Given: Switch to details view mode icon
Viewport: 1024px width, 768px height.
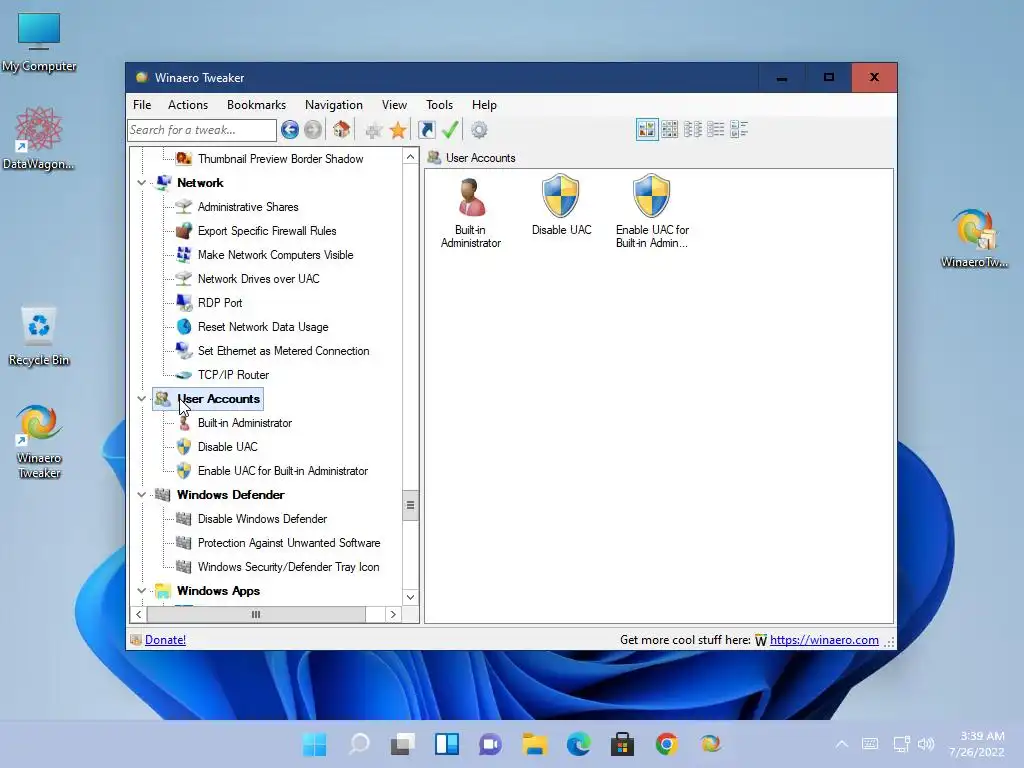Looking at the screenshot, I should pyautogui.click(x=715, y=129).
